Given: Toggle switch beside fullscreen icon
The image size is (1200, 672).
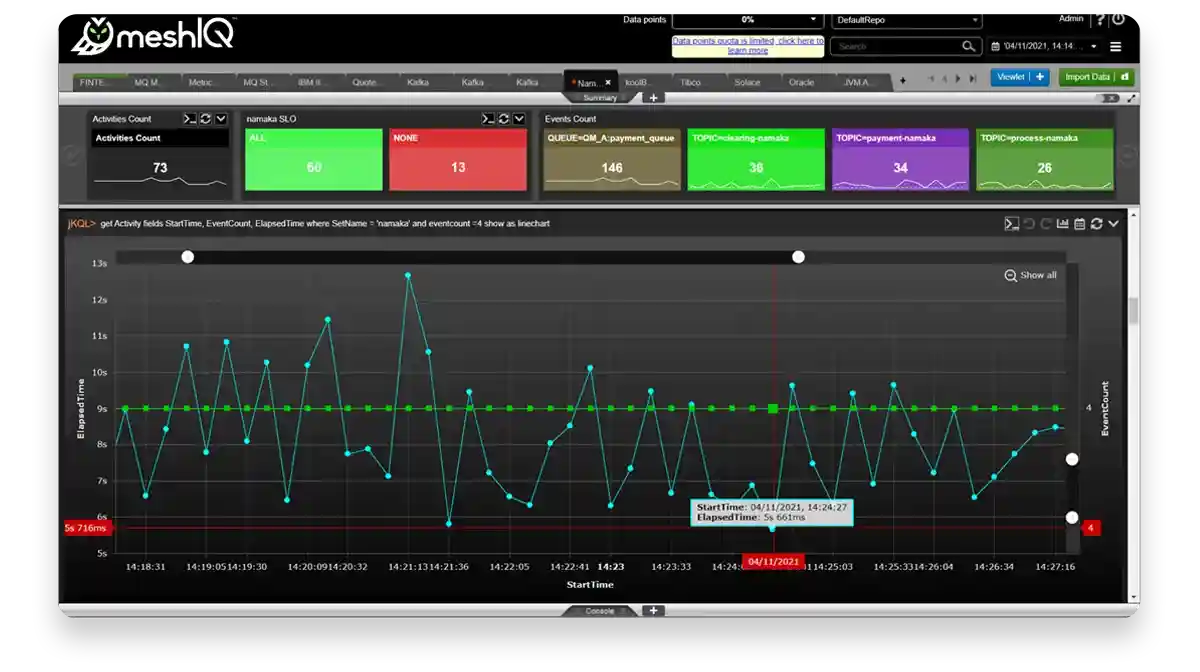Looking at the screenshot, I should click(1107, 98).
